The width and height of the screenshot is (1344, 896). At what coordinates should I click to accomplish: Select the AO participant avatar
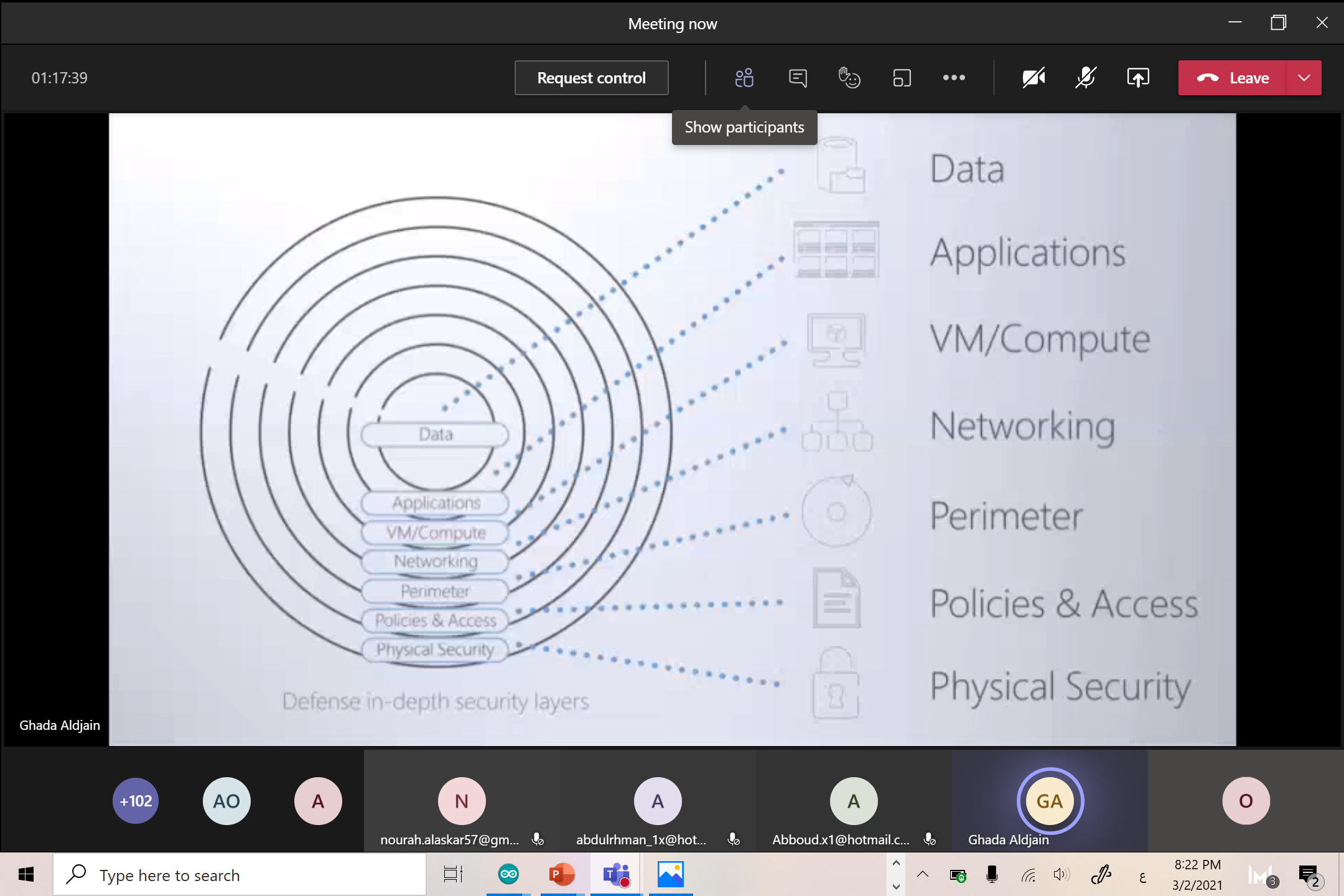tap(226, 801)
